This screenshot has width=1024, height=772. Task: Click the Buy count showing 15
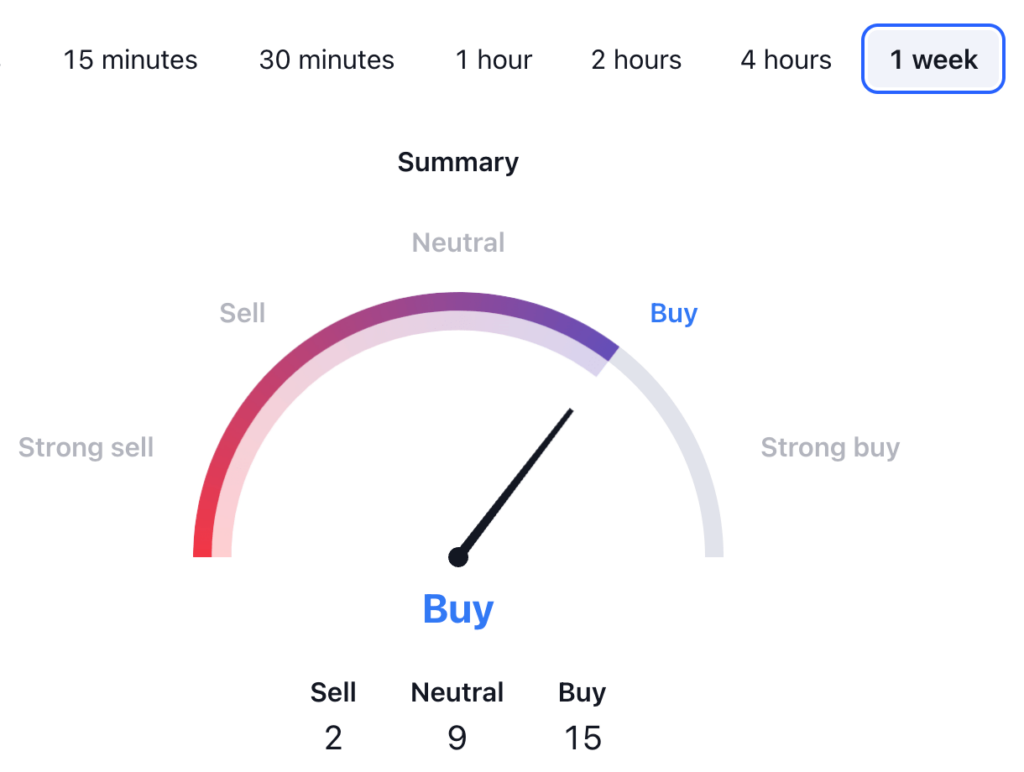click(x=582, y=737)
